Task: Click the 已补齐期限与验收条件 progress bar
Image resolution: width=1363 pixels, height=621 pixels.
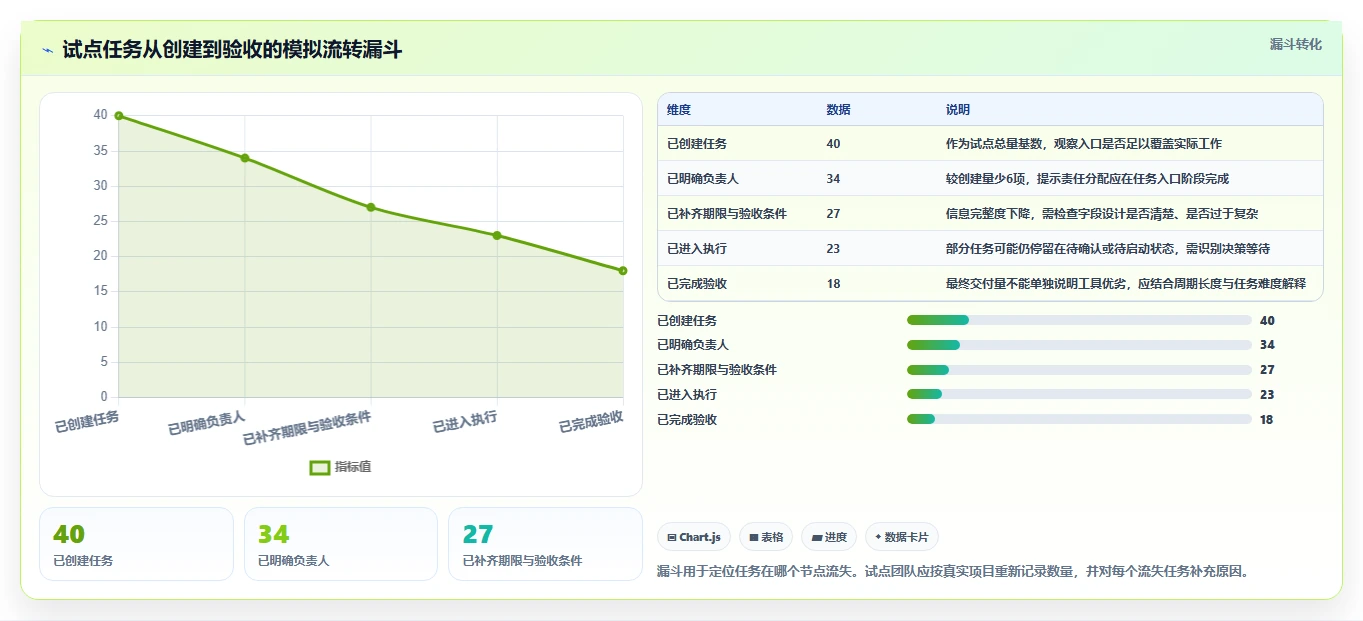Action: 1079,370
